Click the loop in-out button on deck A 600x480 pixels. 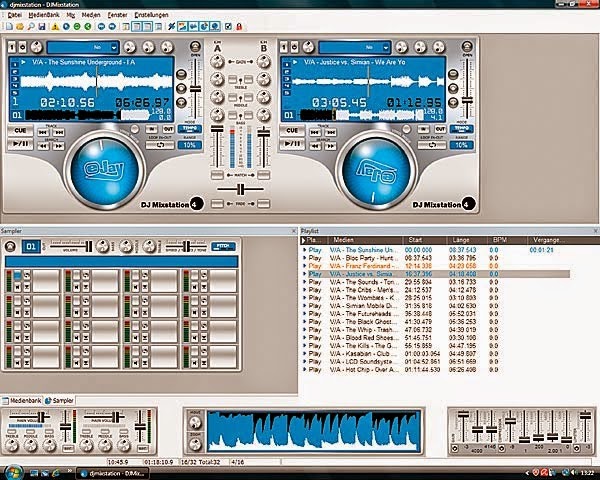[160, 145]
